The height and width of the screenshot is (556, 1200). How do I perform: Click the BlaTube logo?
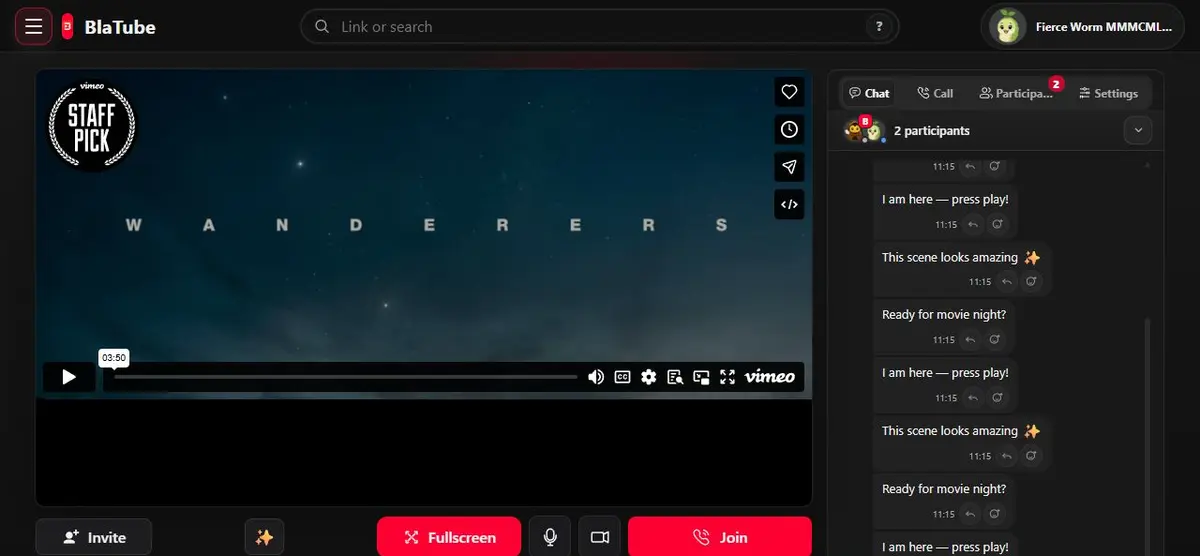click(x=108, y=27)
